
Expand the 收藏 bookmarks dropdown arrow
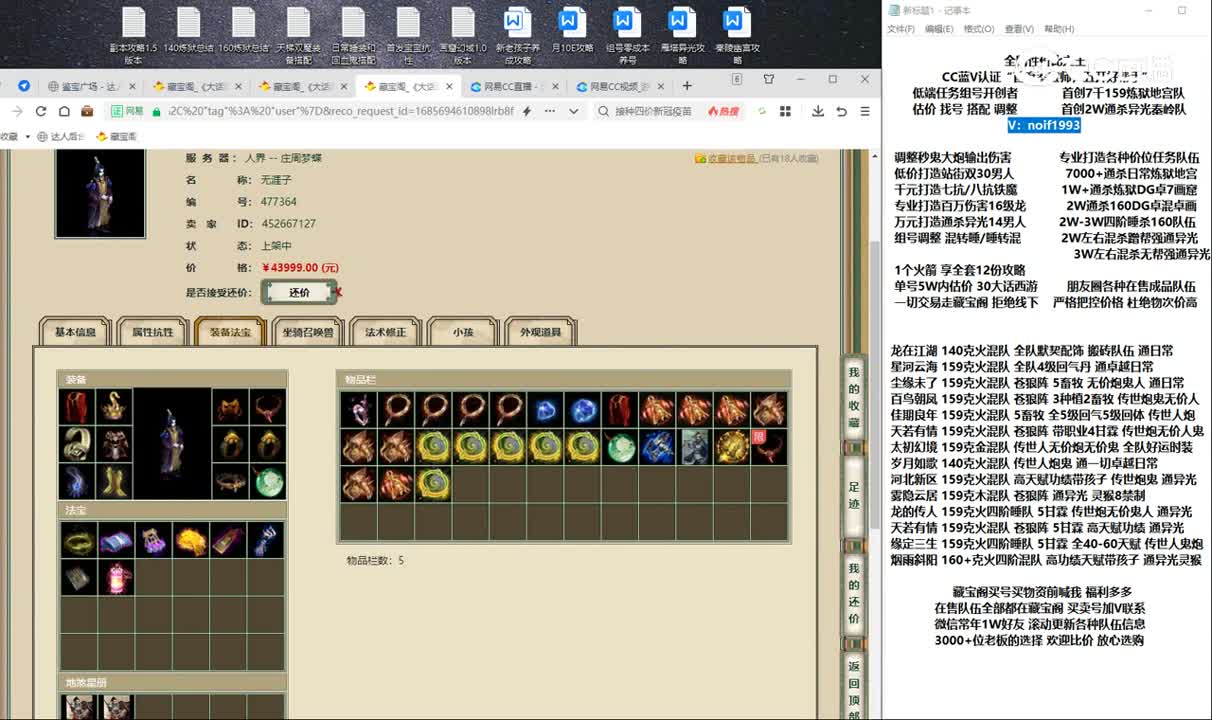pos(27,136)
